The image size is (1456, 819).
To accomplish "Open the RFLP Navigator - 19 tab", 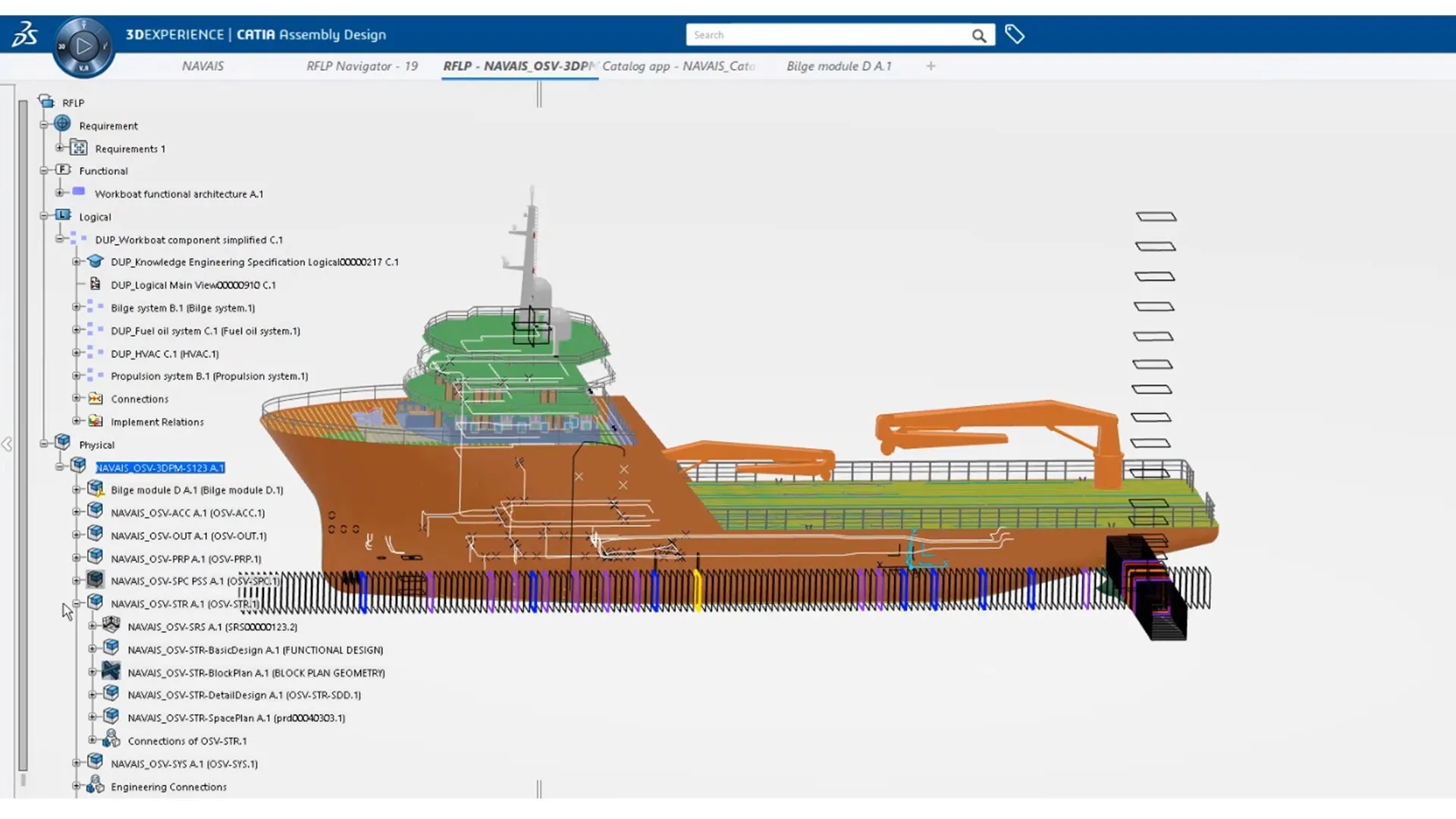I will [x=362, y=66].
